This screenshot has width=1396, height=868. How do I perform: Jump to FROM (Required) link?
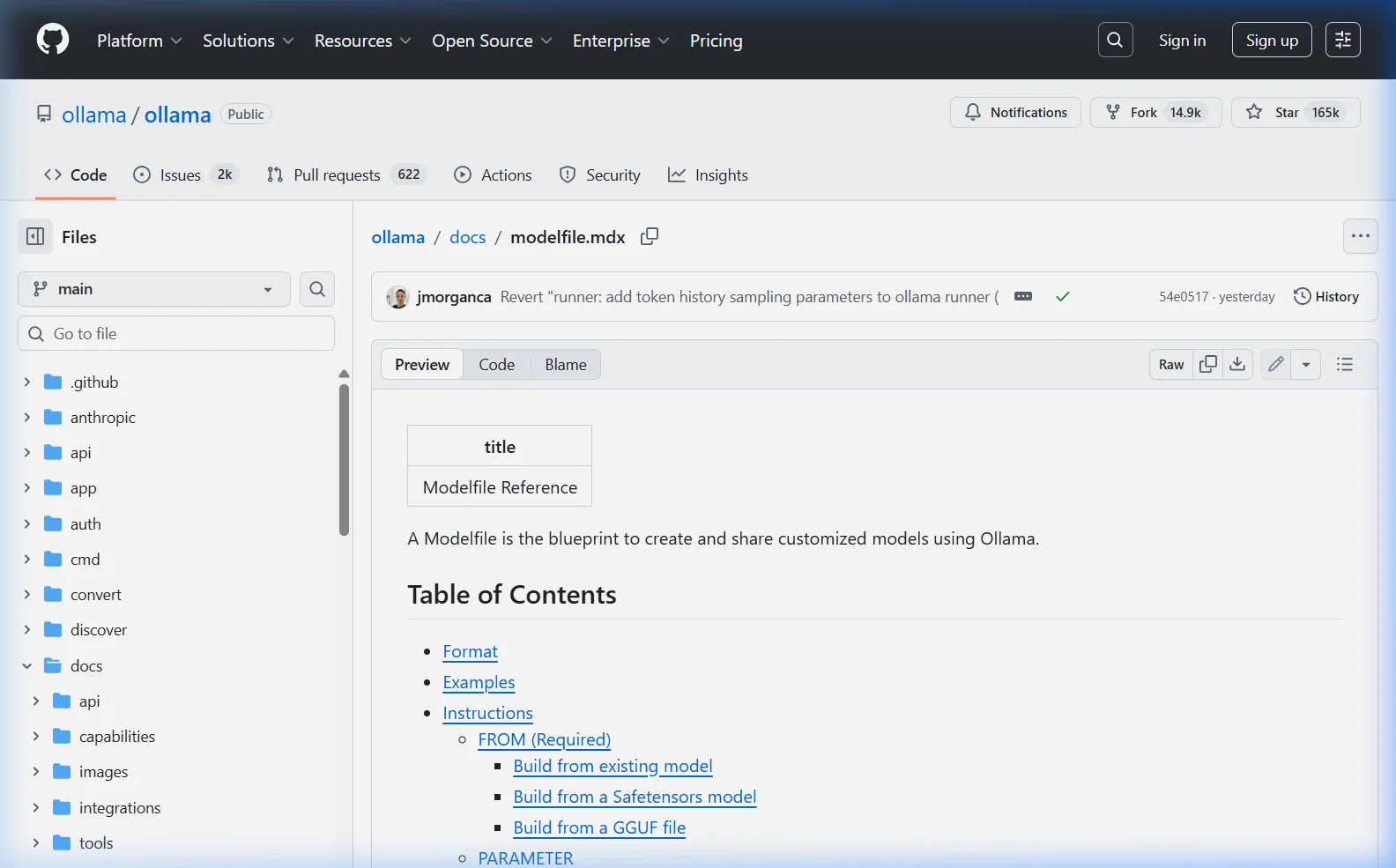544,739
